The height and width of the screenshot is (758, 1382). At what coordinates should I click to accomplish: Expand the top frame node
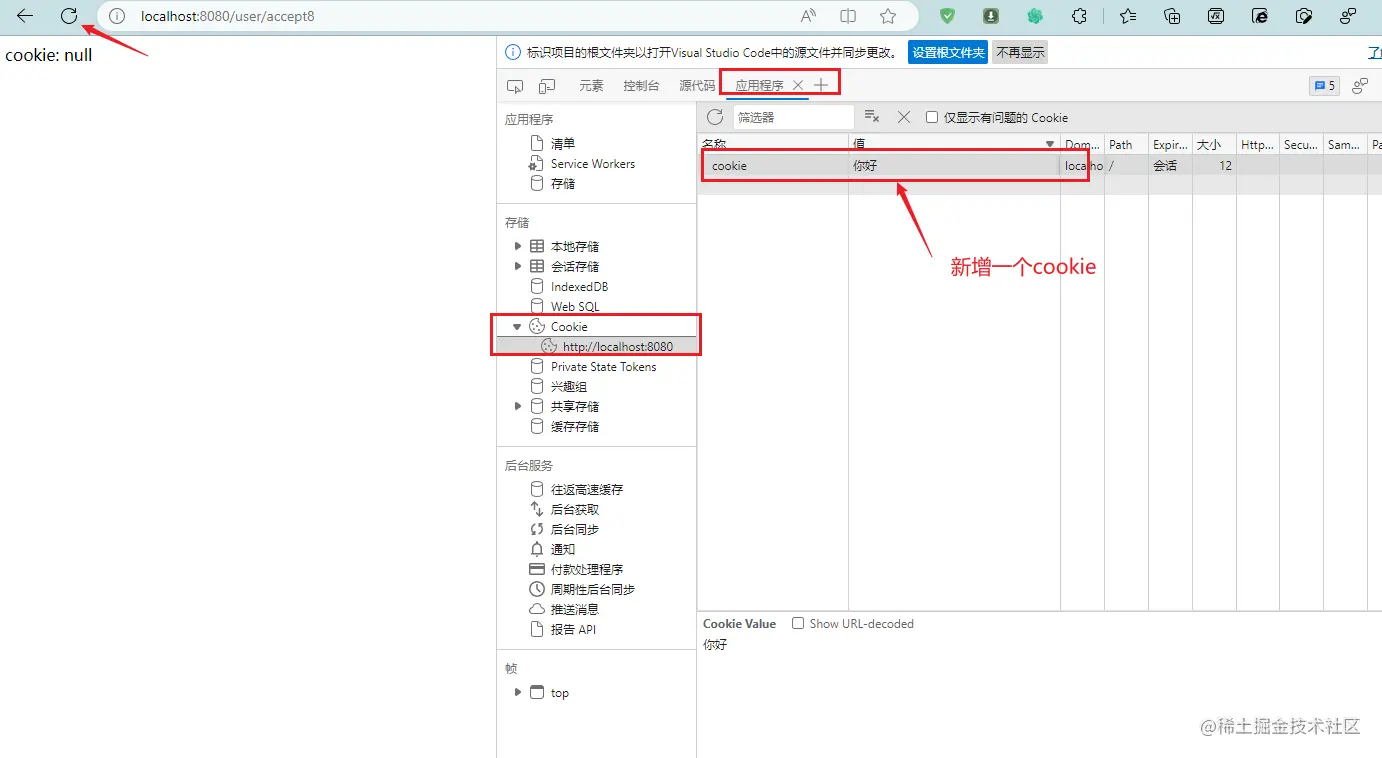(x=518, y=692)
